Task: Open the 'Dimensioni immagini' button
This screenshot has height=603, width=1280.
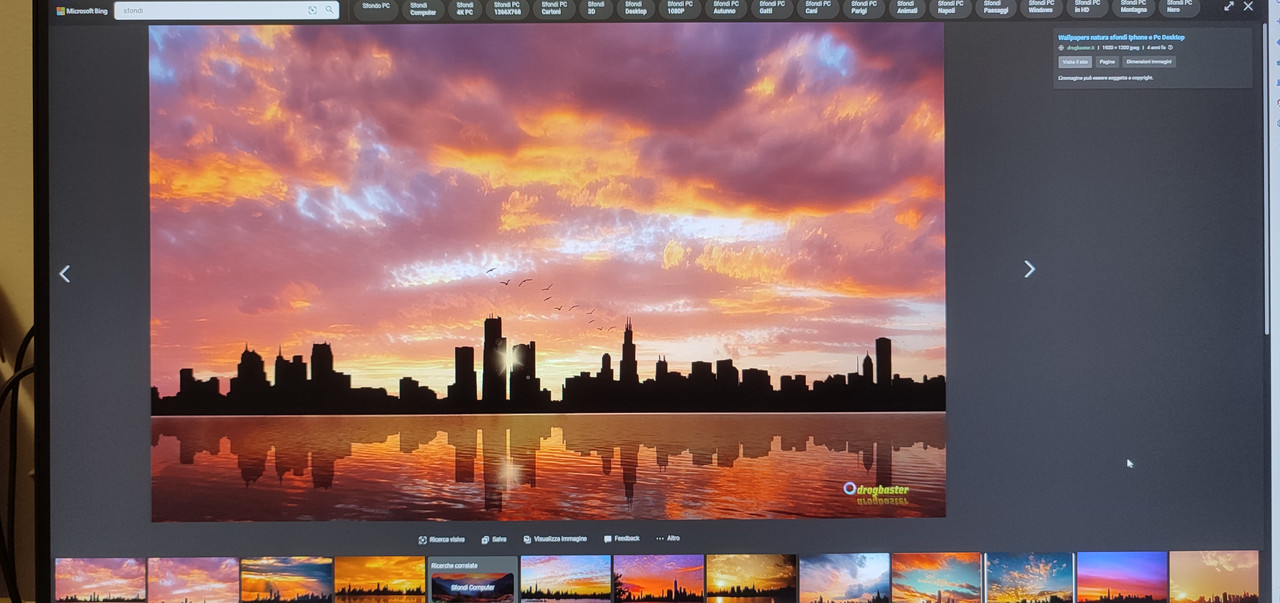Action: click(1149, 62)
